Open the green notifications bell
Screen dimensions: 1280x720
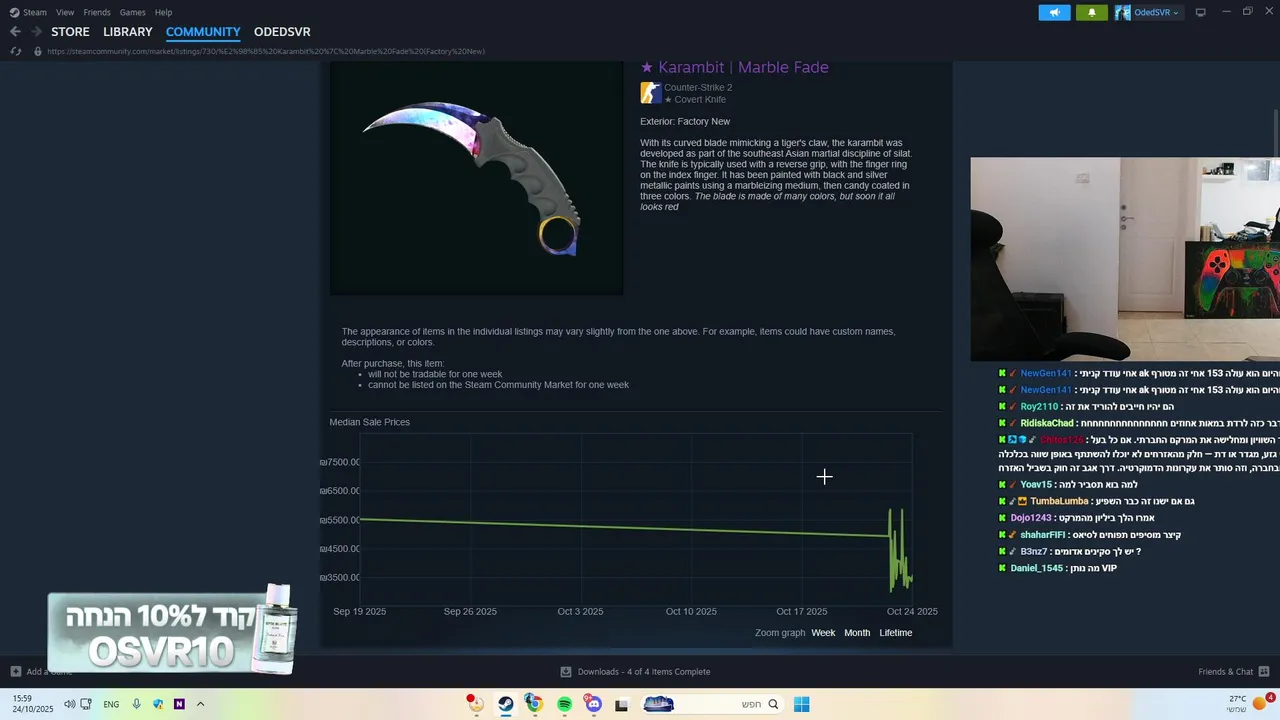click(1092, 12)
